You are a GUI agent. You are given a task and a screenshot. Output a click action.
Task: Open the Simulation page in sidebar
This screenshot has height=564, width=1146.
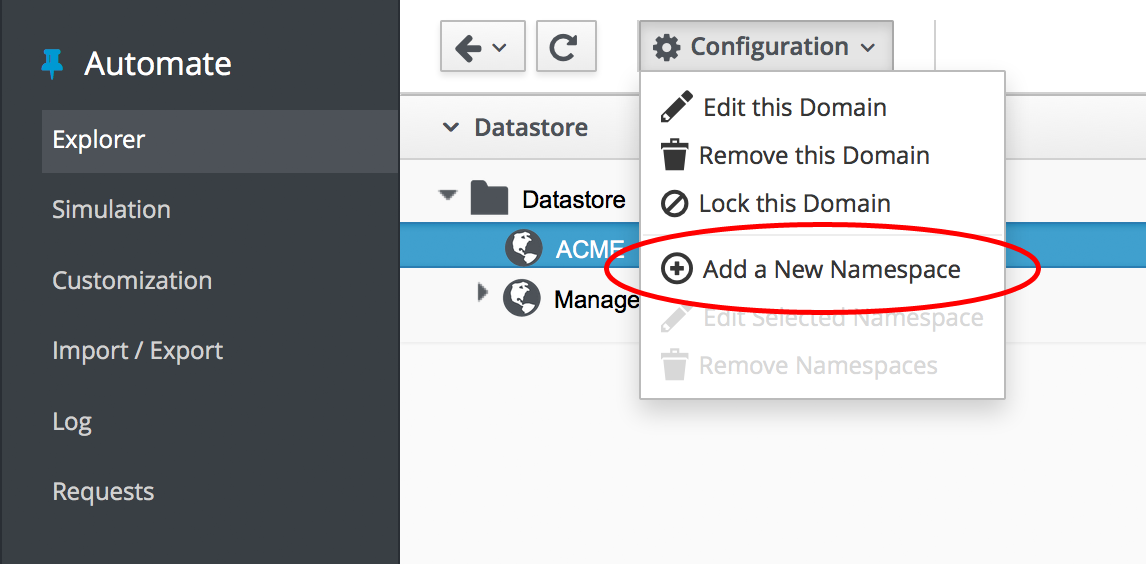click(x=111, y=210)
